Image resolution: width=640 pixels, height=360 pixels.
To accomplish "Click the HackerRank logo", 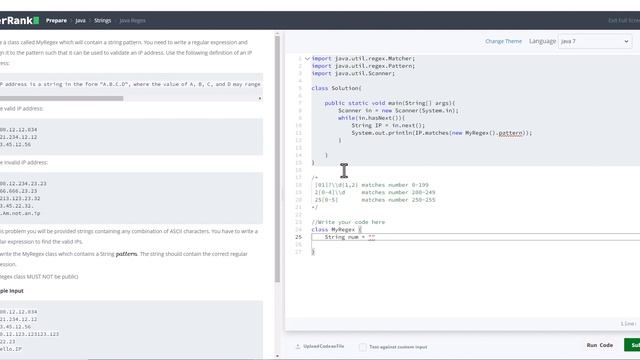I will tap(19, 20).
